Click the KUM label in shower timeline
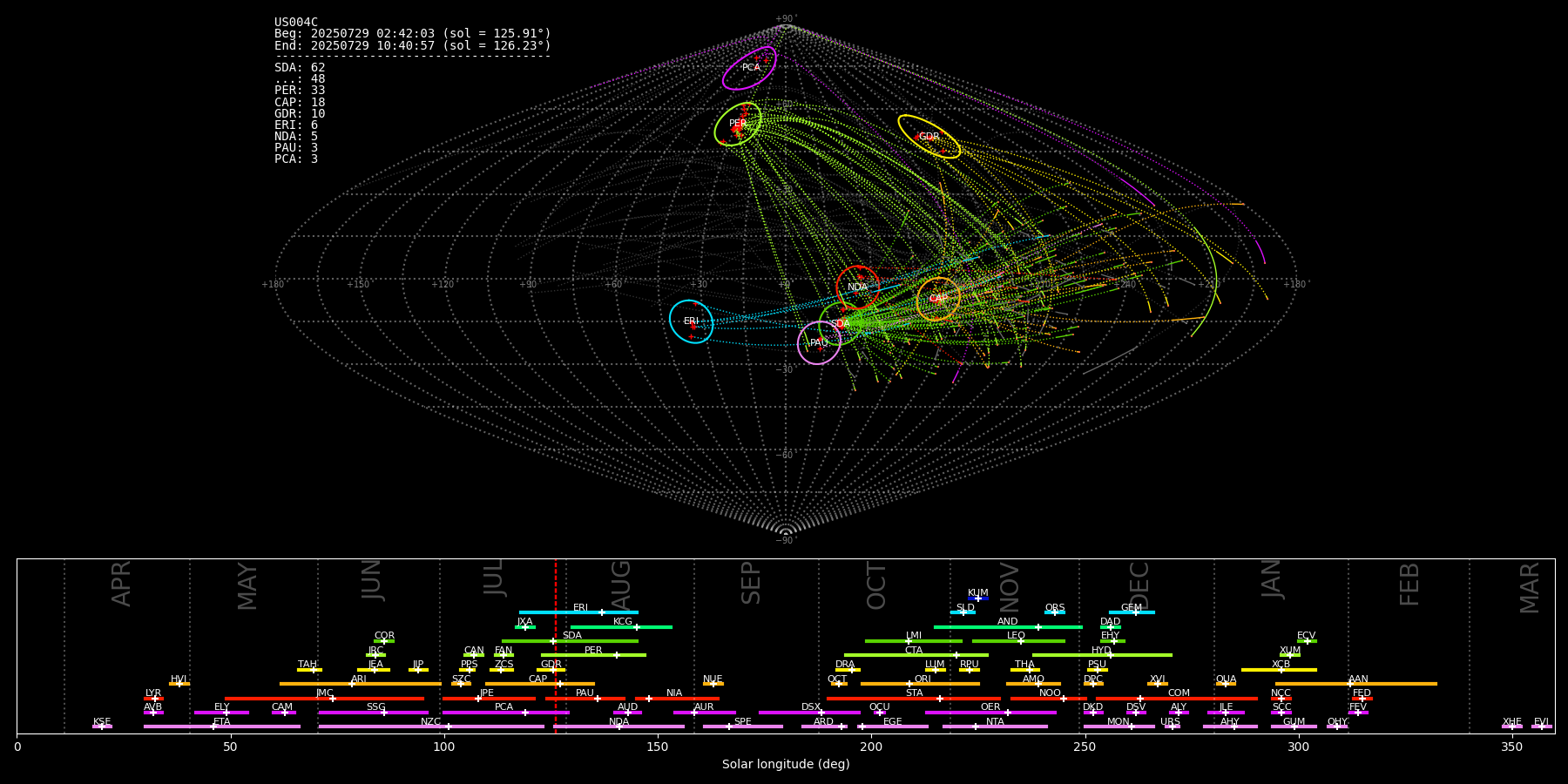 (x=978, y=593)
